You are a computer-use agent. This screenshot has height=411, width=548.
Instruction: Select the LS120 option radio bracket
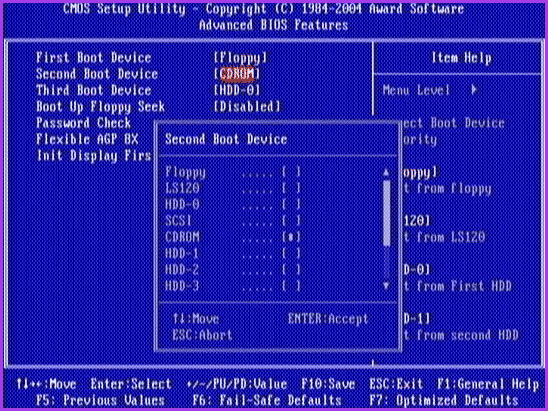click(x=291, y=188)
